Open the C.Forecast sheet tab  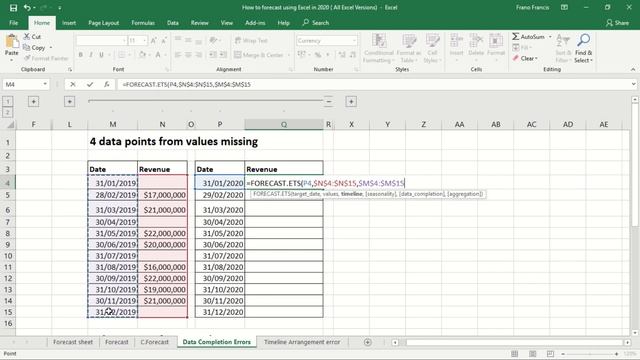(154, 342)
